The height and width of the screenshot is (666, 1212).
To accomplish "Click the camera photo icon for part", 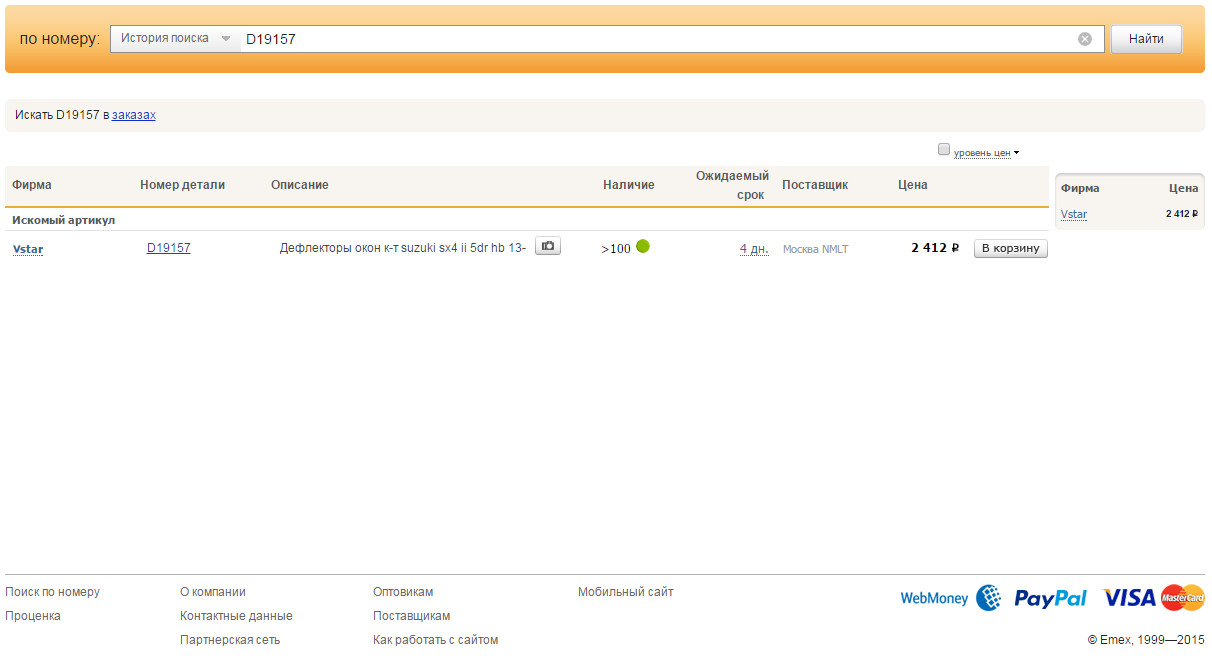I will 547,246.
